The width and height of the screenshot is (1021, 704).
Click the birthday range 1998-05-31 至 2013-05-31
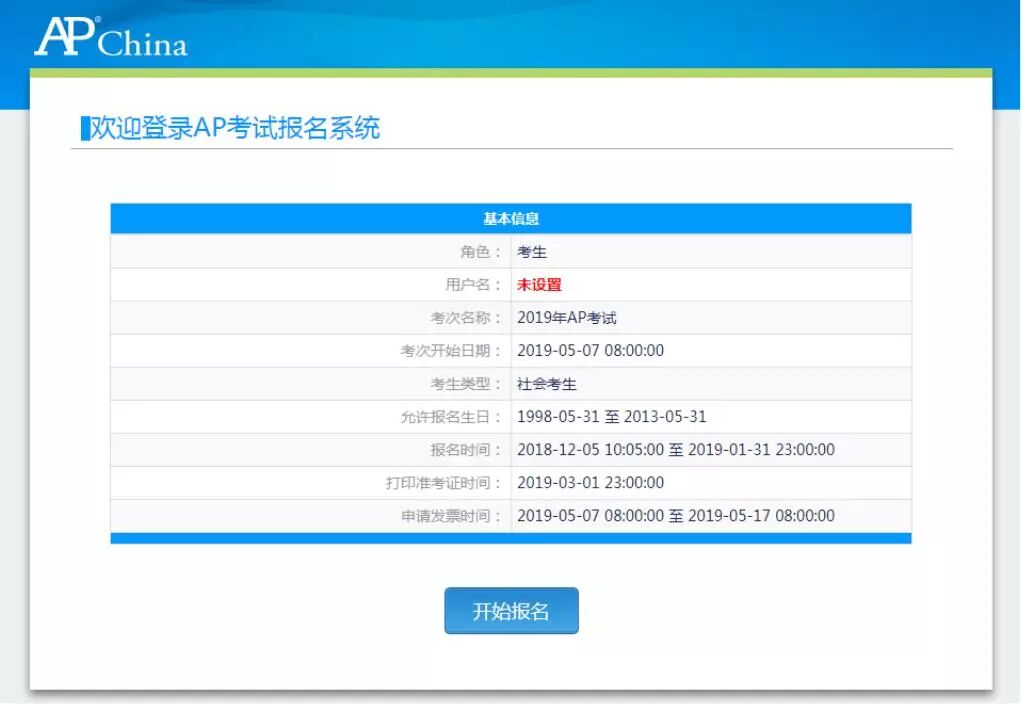click(x=611, y=417)
